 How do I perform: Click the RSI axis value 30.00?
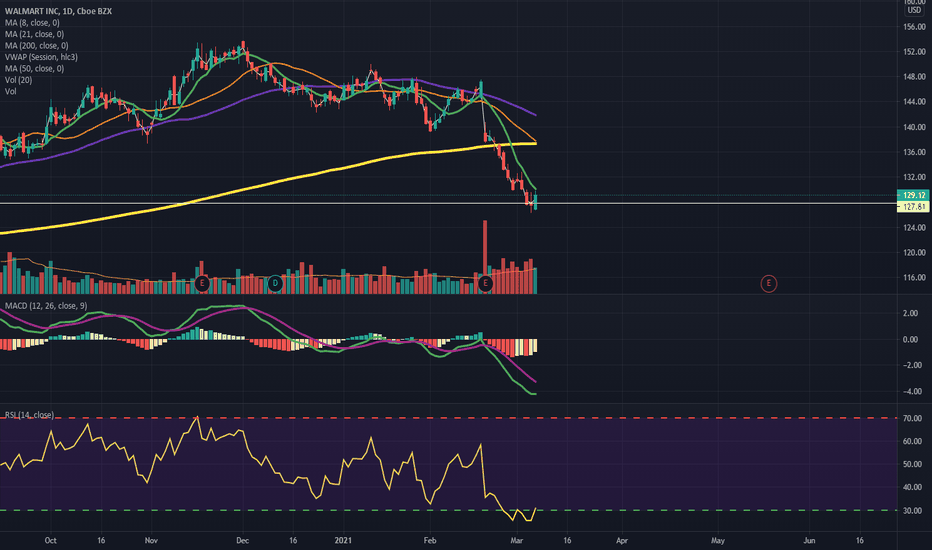tap(912, 511)
